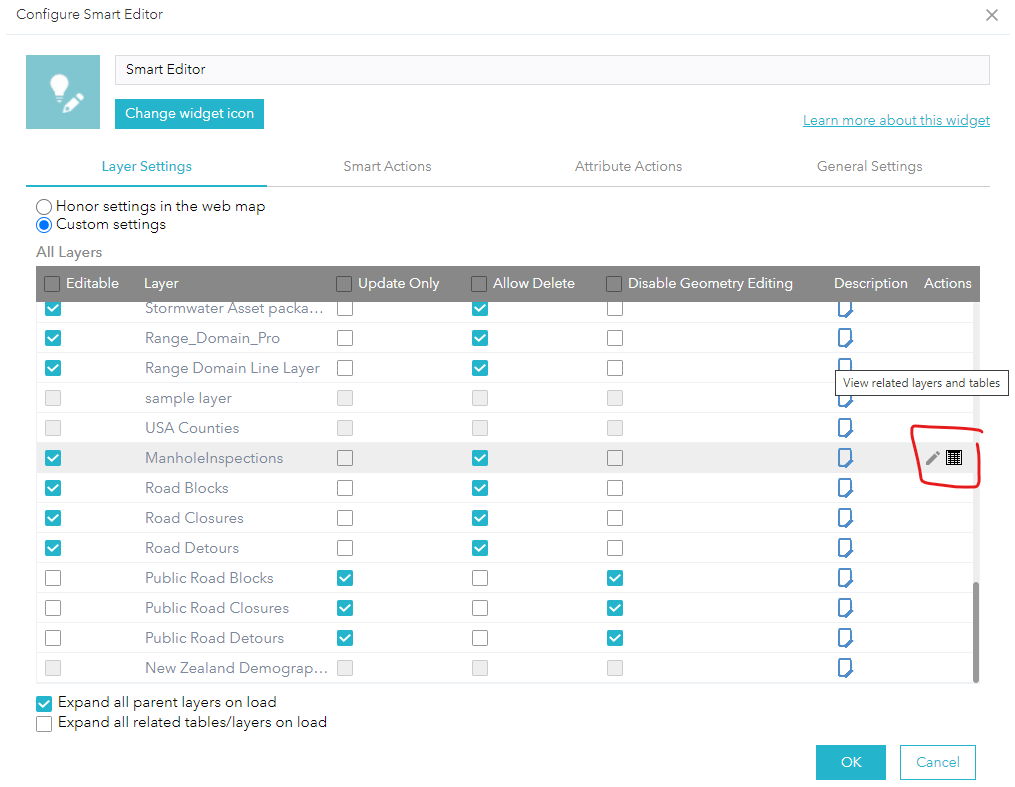Toggle Editable header checkbox for all layers
Viewport: 1015px width, 787px height.
tap(52, 283)
